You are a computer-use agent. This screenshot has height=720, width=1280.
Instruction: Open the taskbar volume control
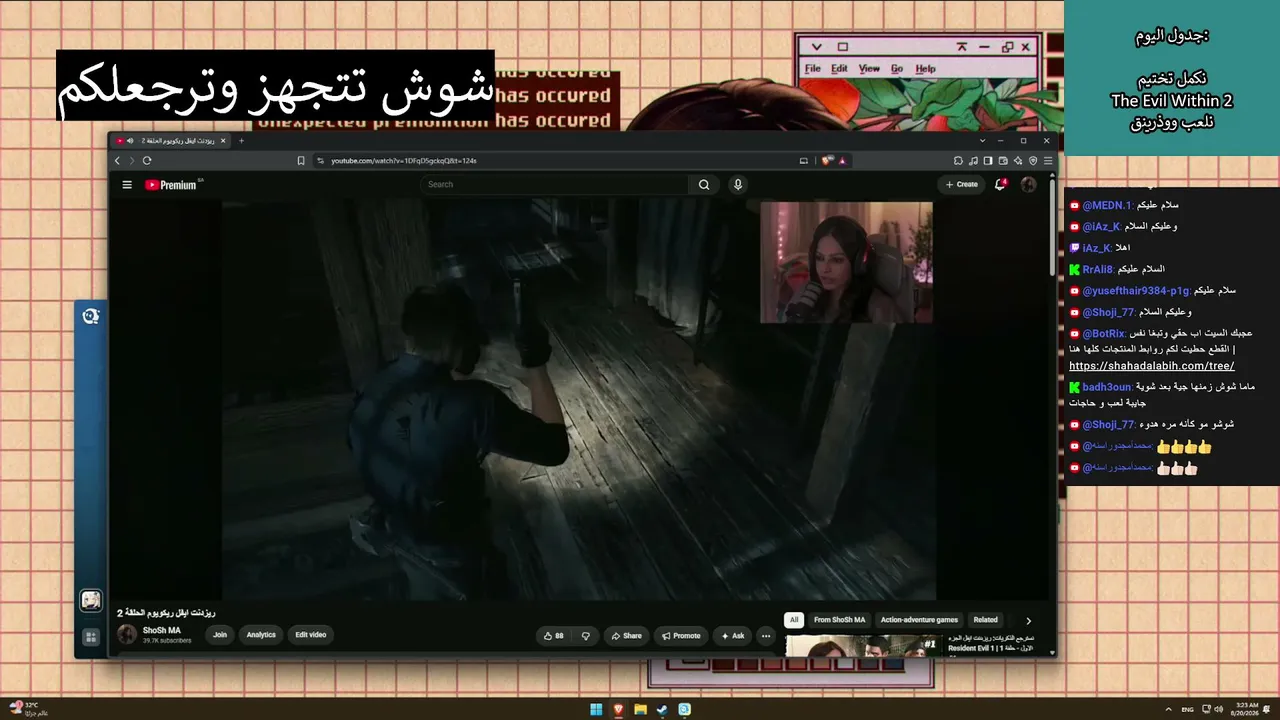[x=1218, y=710]
